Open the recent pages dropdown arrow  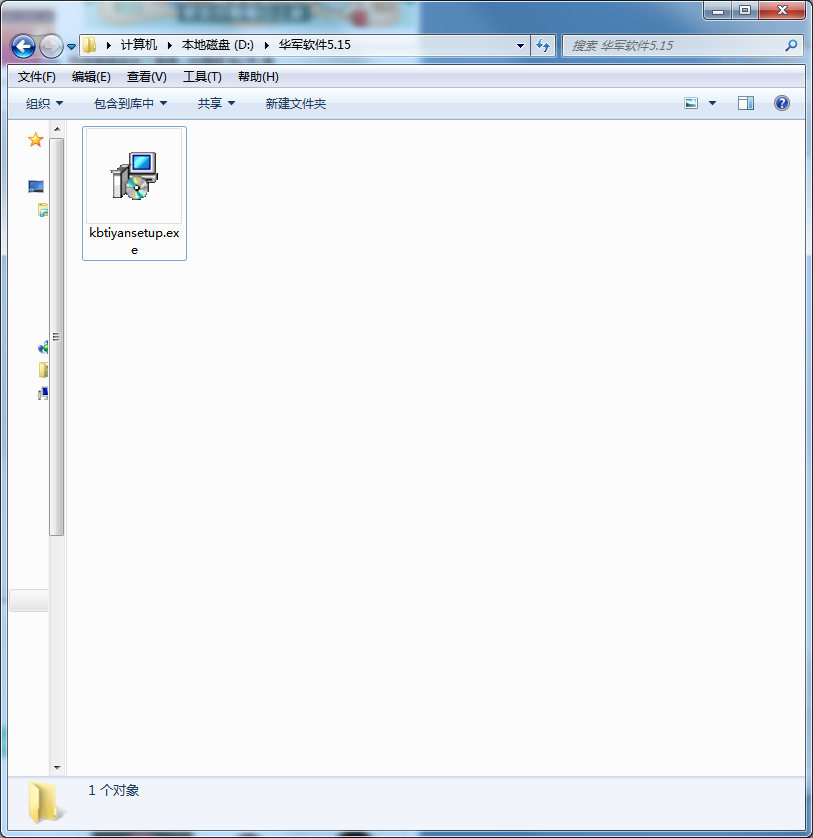point(71,47)
